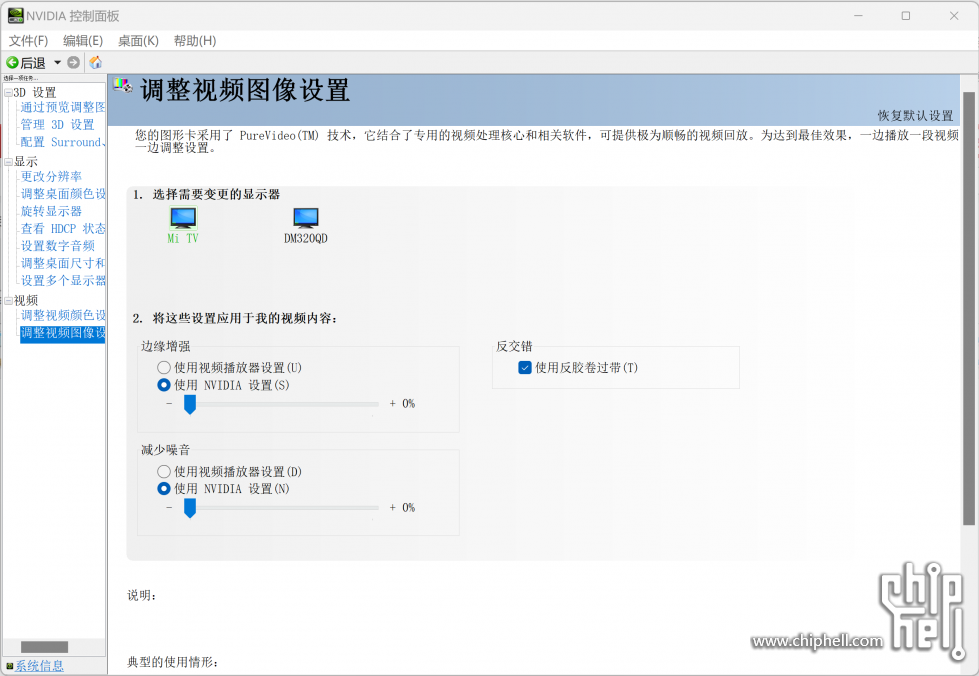Click plus sign of noise reduction slider
979x676 pixels.
393,507
